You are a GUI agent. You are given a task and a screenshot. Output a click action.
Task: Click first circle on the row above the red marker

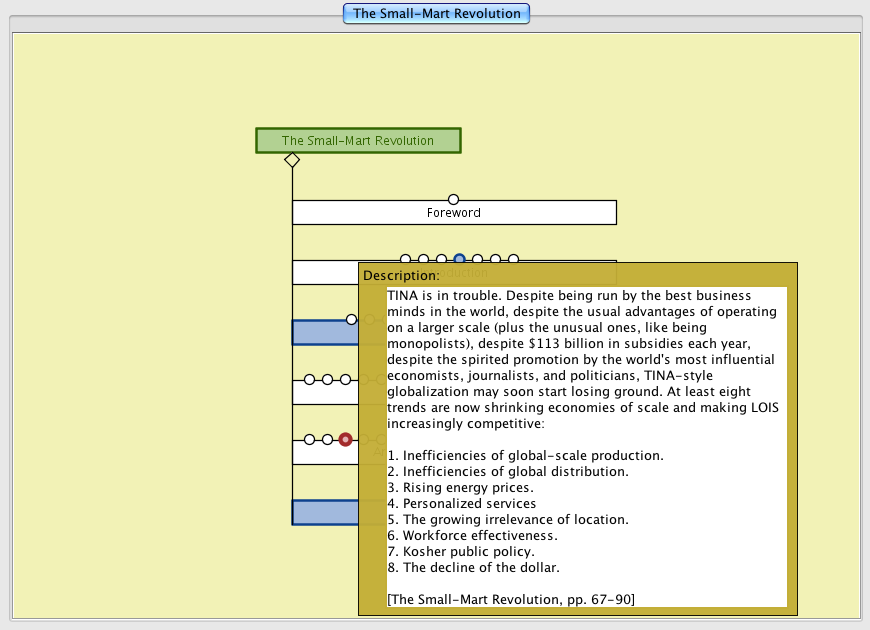tap(309, 379)
